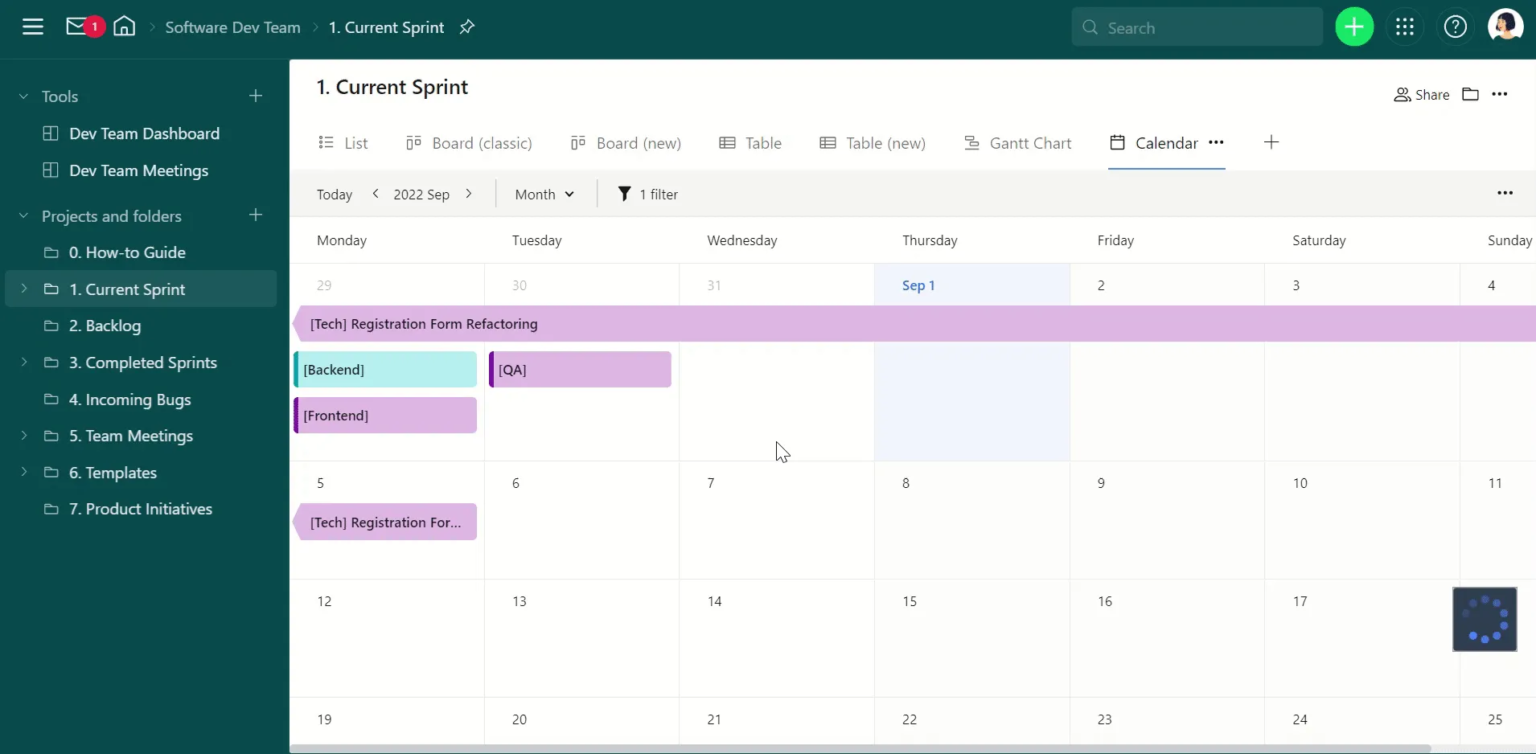Click the Today button

pyautogui.click(x=334, y=194)
